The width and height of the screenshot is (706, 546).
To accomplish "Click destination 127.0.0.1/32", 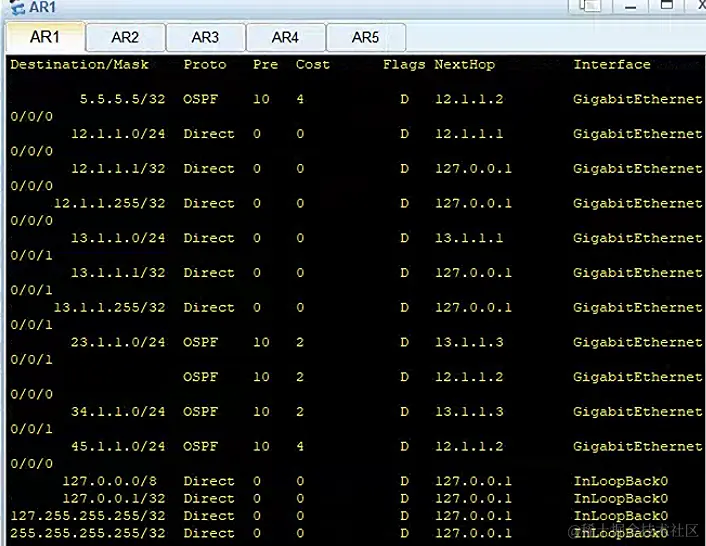I will coord(114,498).
